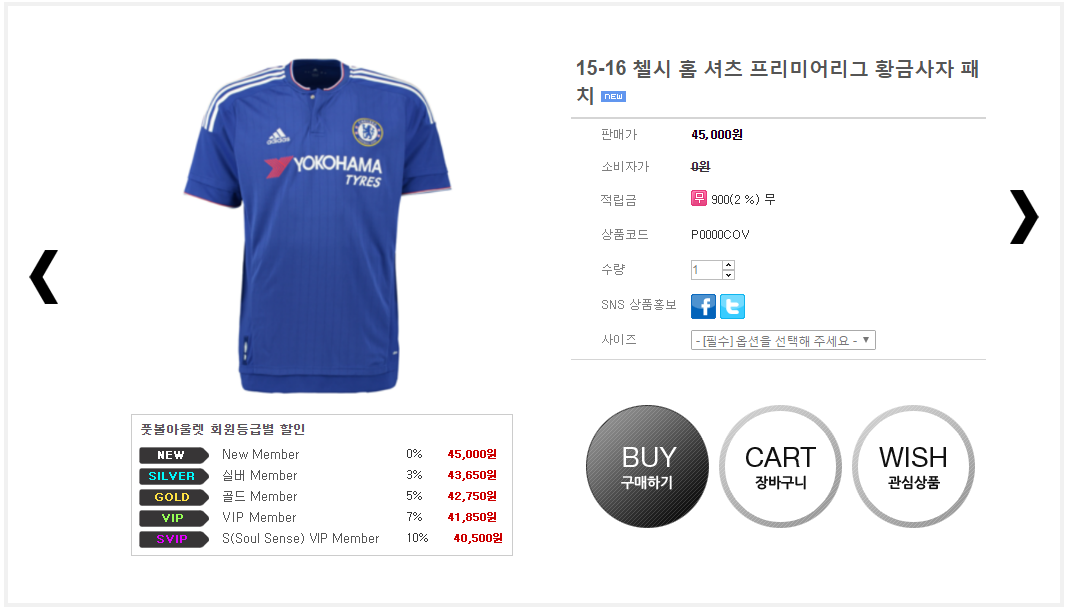Image resolution: width=1066 pixels, height=610 pixels.
Task: Add item with the CART button
Action: point(780,467)
